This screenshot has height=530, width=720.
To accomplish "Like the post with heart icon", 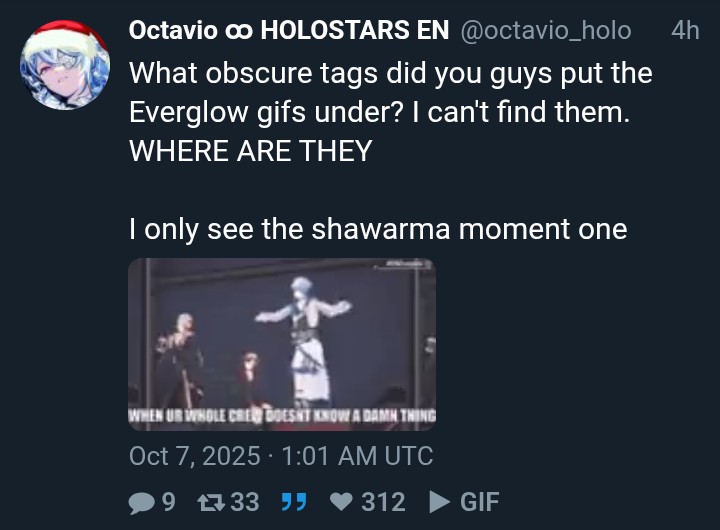I will click(341, 502).
